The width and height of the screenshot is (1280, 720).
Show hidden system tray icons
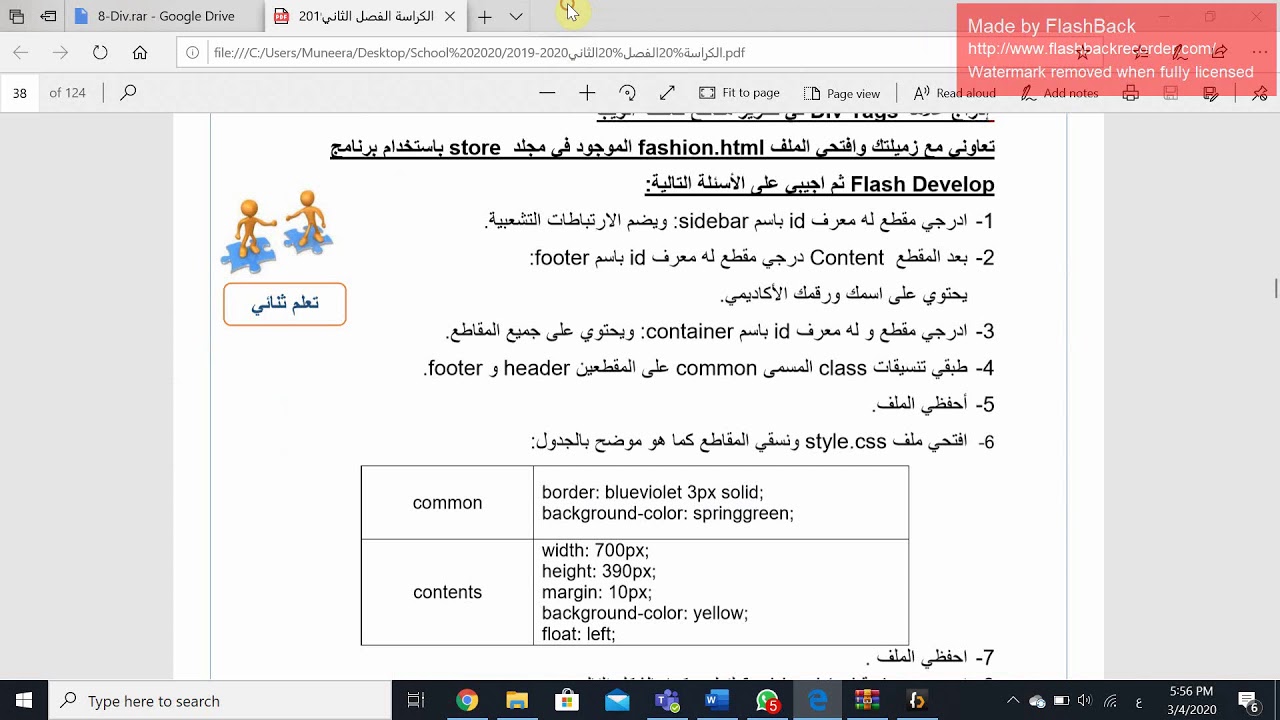coord(1013,701)
